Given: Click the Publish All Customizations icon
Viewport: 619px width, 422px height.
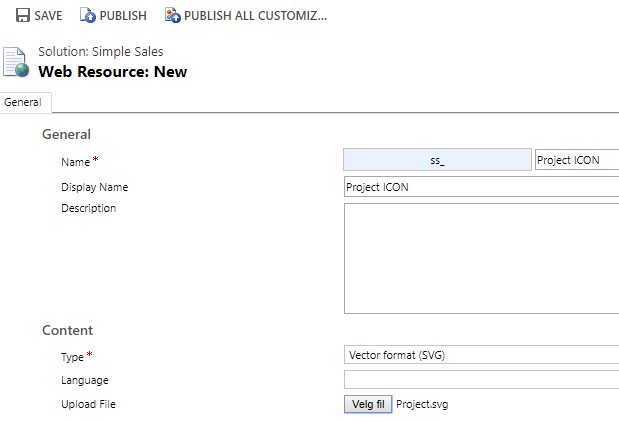Looking at the screenshot, I should pos(173,16).
